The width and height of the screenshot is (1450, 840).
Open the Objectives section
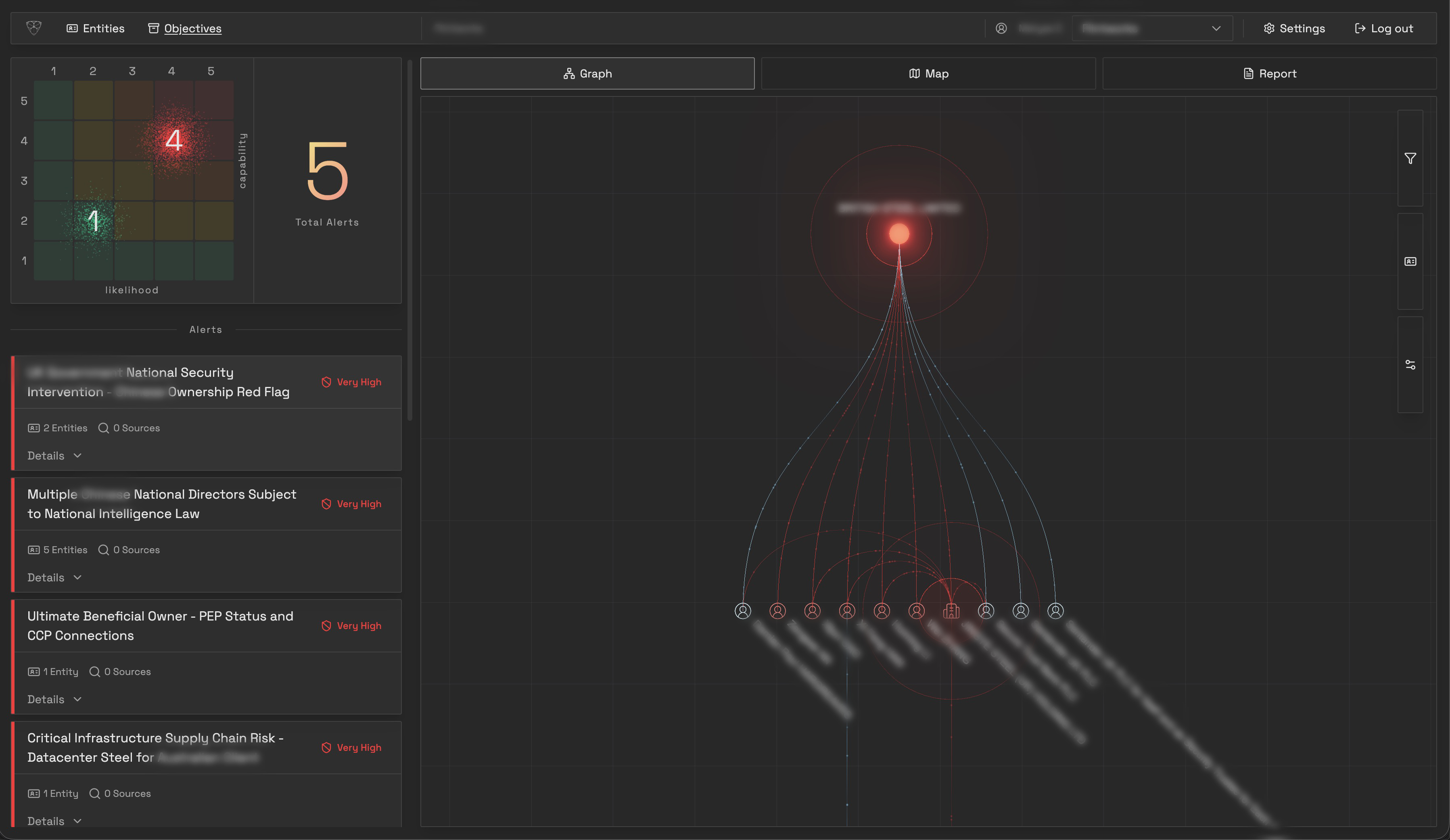tap(184, 27)
